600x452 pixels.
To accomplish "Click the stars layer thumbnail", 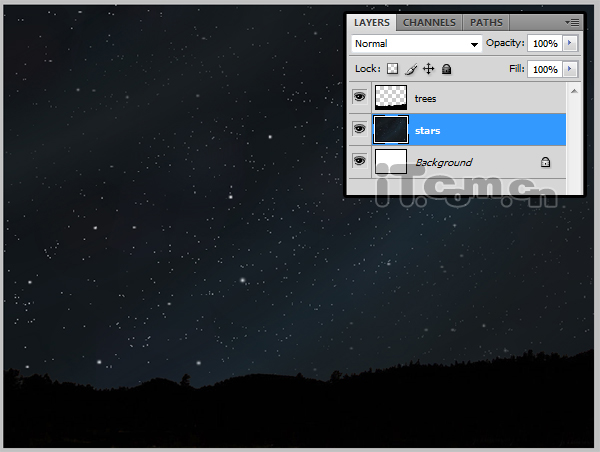I will pyautogui.click(x=391, y=130).
